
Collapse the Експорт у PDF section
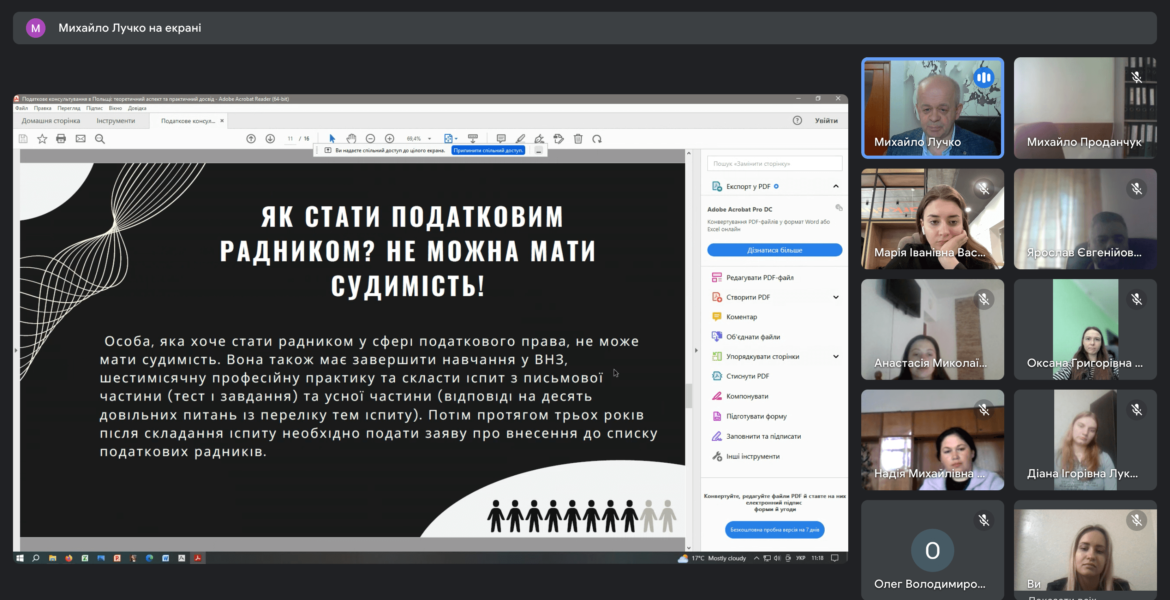836,187
